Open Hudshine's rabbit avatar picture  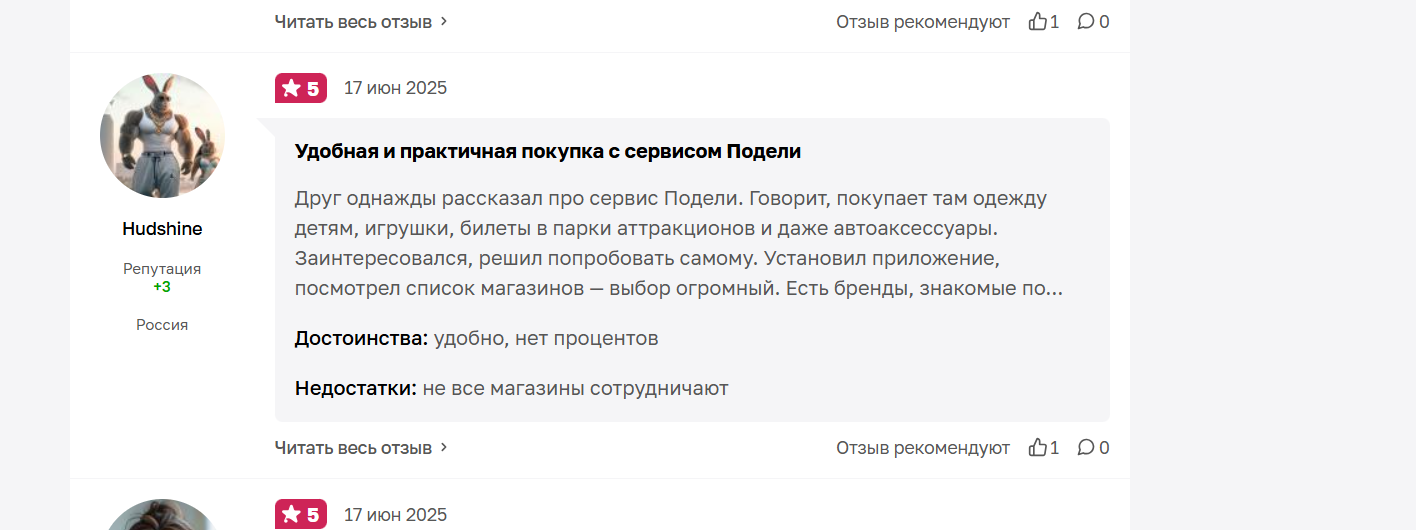click(x=162, y=135)
